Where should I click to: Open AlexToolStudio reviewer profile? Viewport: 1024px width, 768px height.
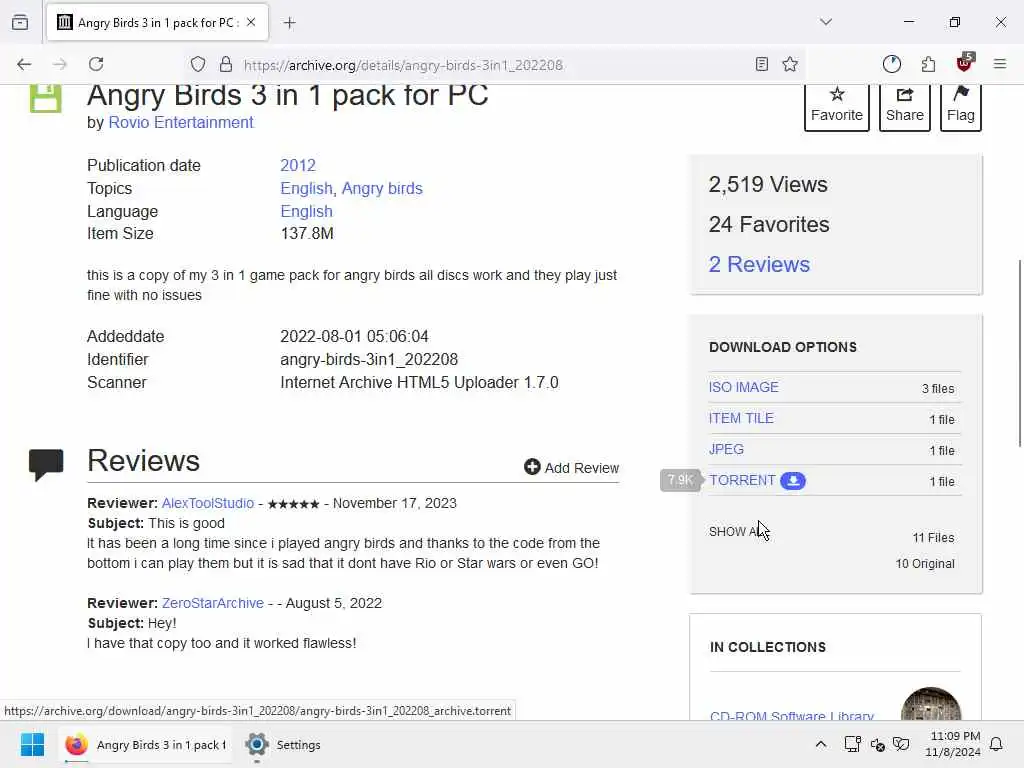pos(208,503)
